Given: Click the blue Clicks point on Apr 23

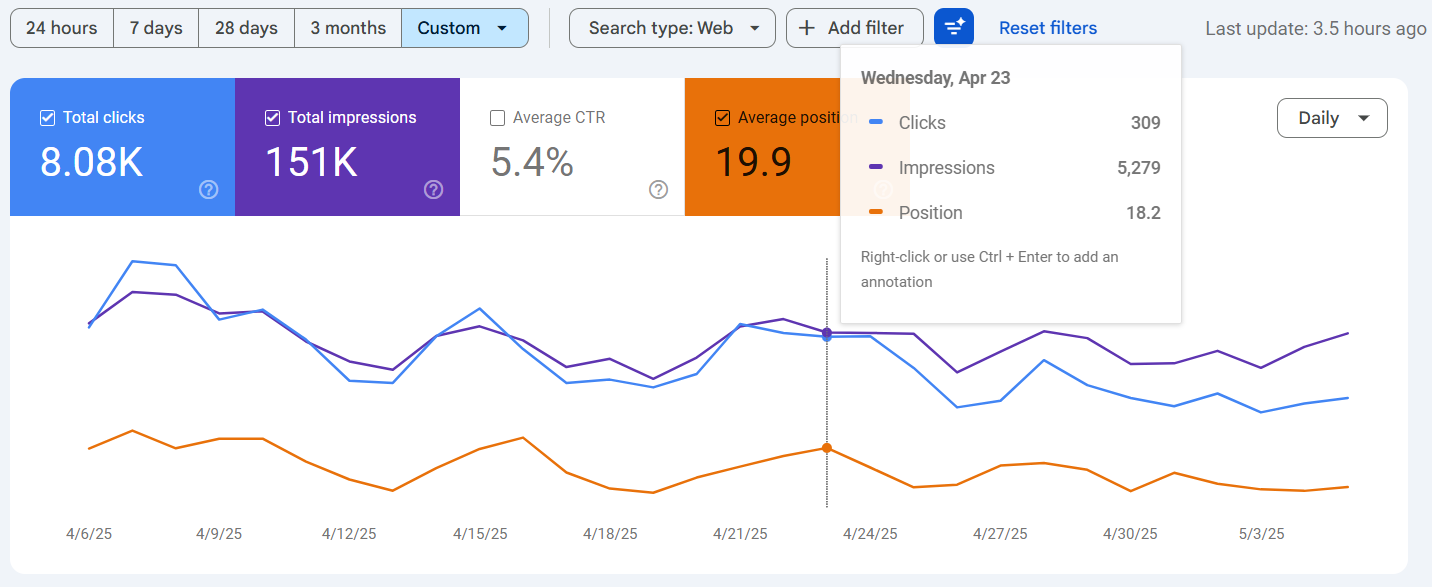Looking at the screenshot, I should coord(826,337).
